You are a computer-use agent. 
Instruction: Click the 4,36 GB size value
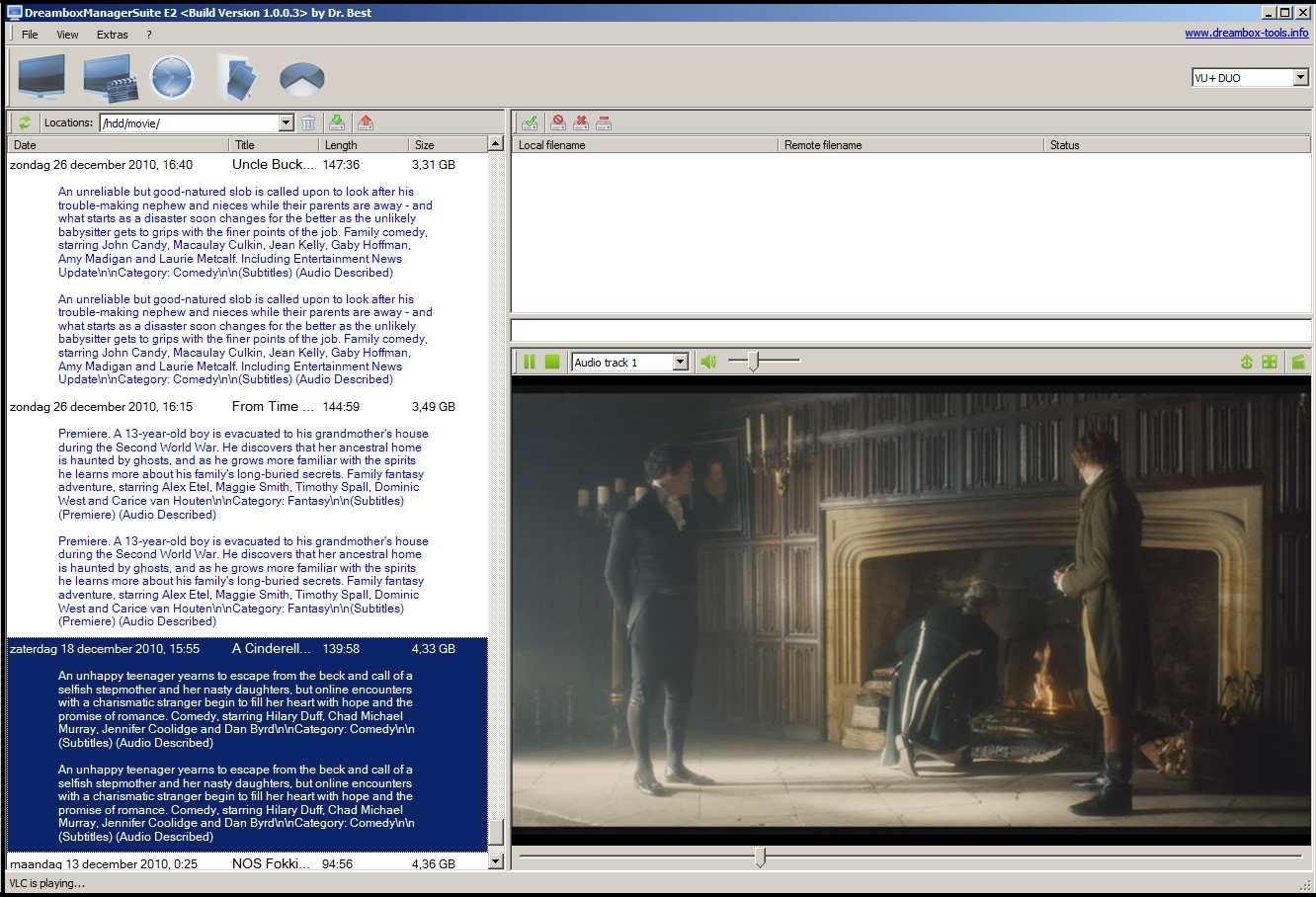pyautogui.click(x=434, y=863)
